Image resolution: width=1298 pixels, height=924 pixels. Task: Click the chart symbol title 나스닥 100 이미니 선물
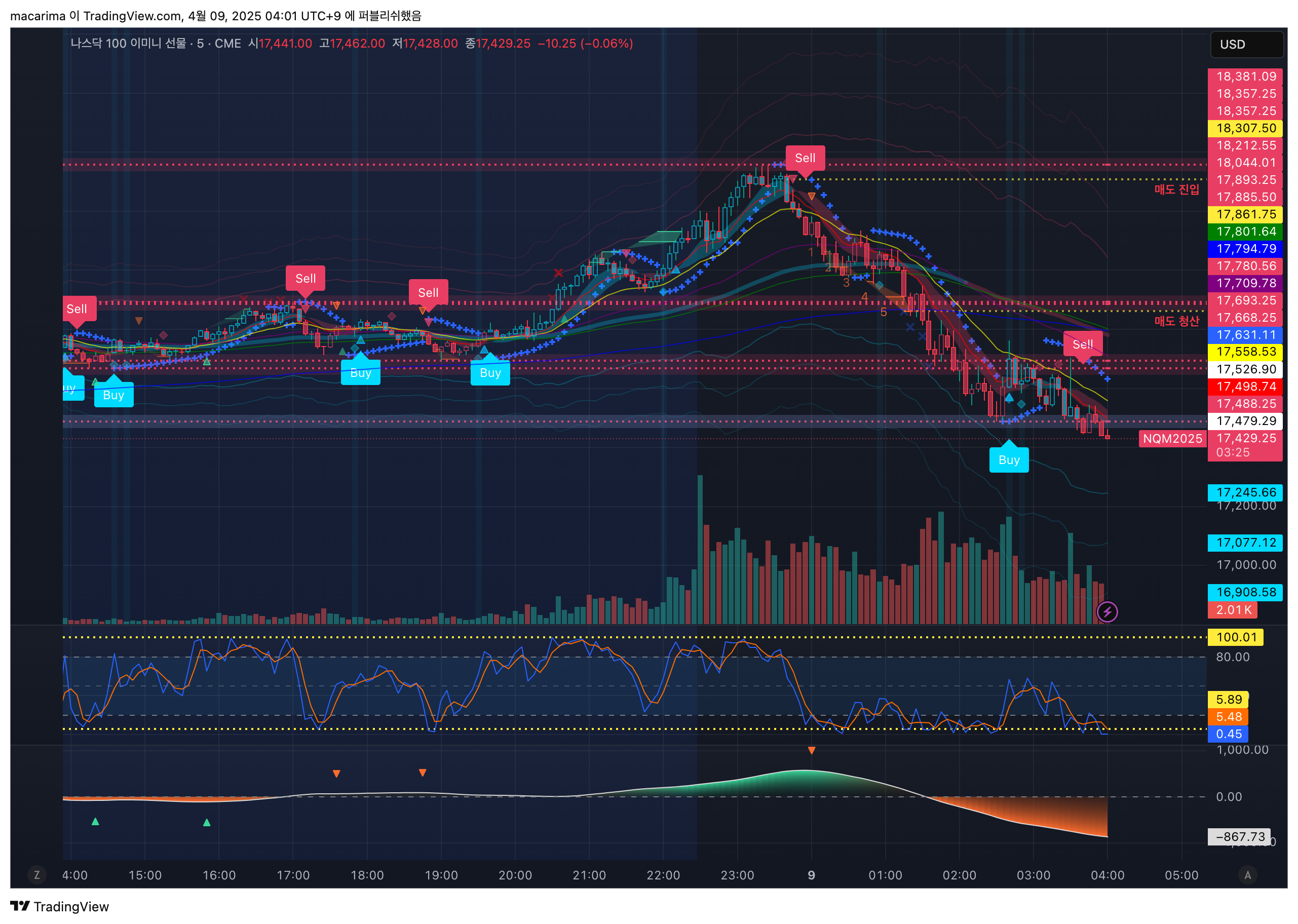coord(128,43)
